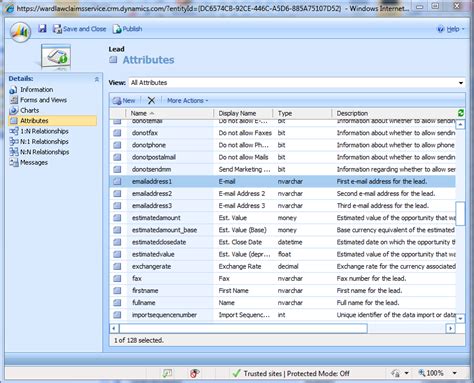This screenshot has height=383, width=474.
Task: Click 'Est. Close Date' display name
Action: point(240,242)
